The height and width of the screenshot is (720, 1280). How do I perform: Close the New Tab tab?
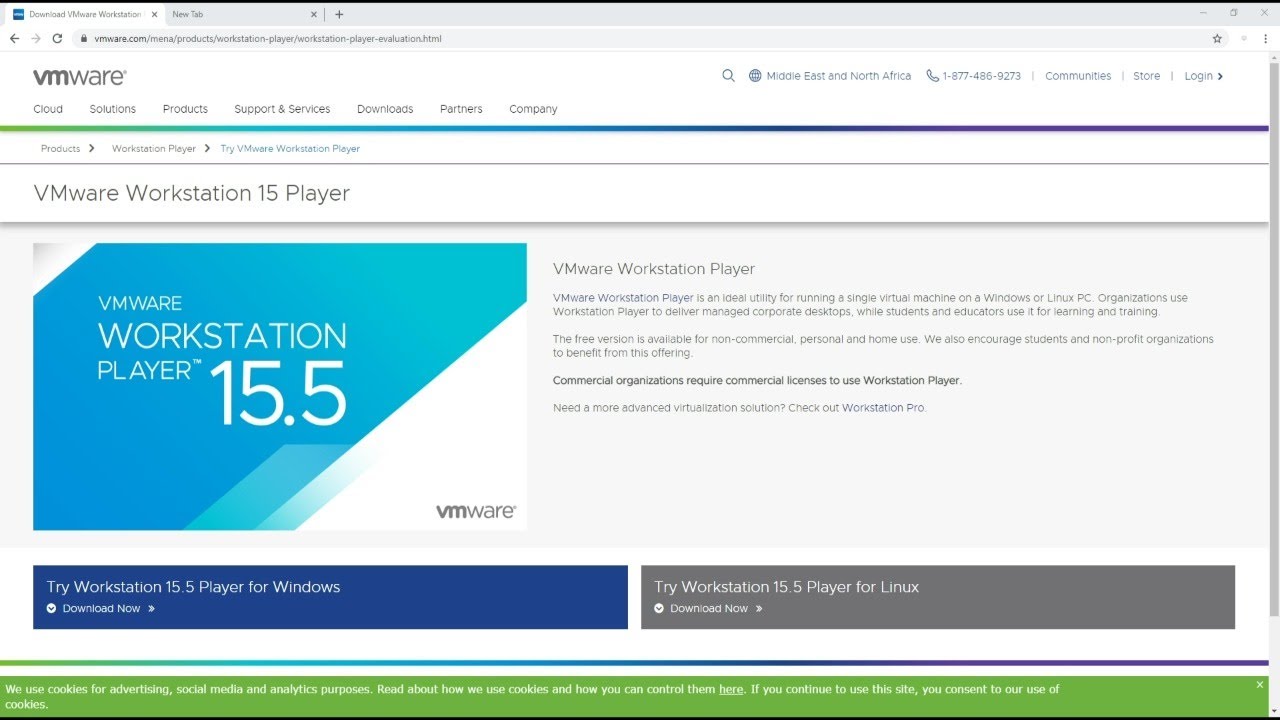coord(314,14)
